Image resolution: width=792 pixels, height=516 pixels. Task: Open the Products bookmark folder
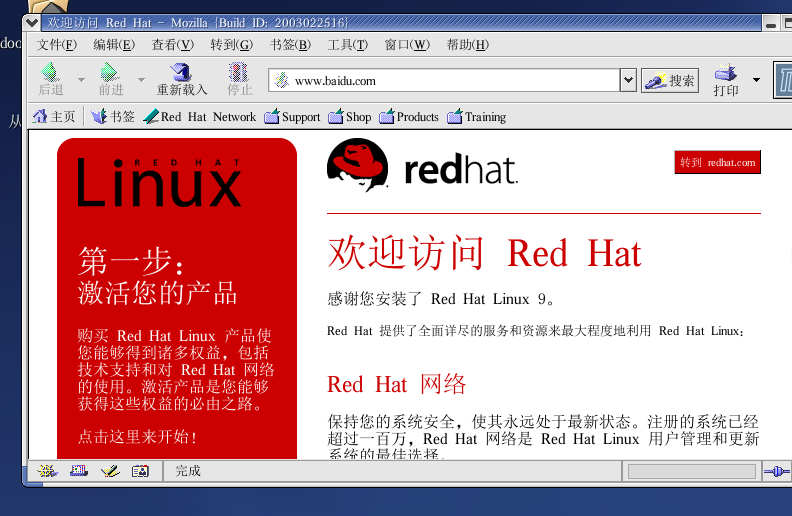(409, 117)
